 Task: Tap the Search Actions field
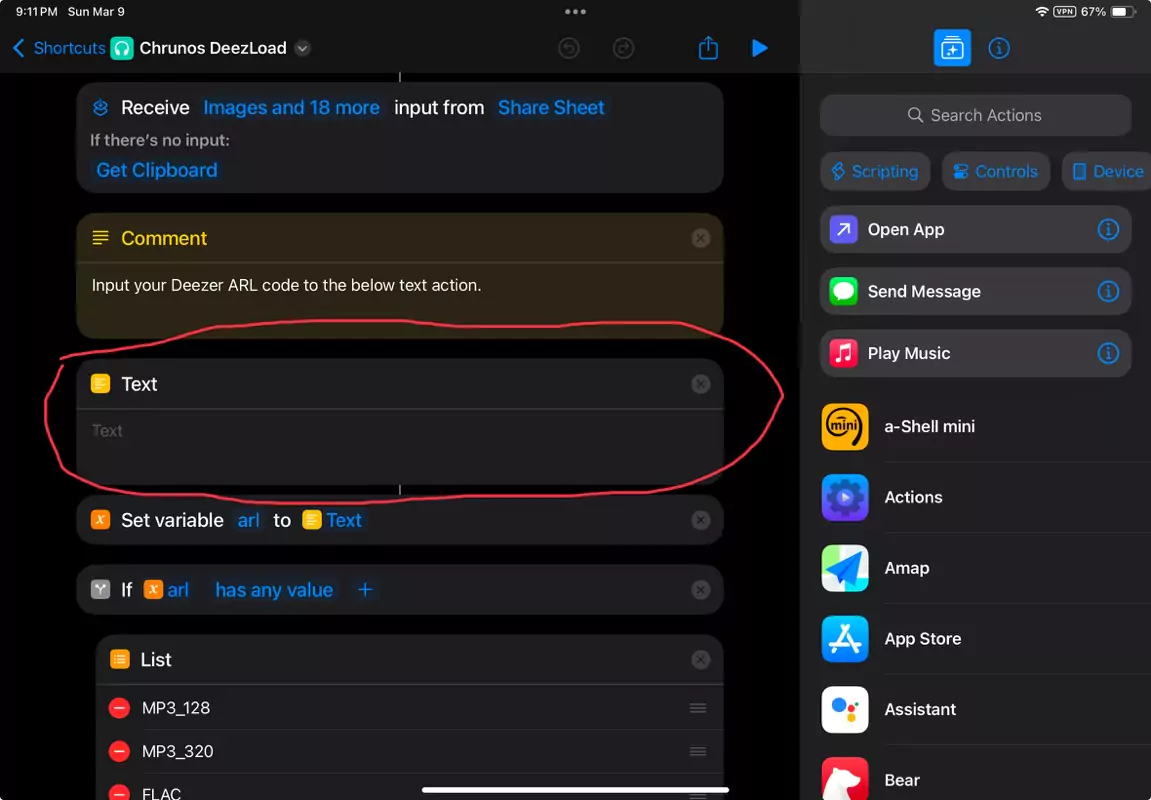click(975, 115)
